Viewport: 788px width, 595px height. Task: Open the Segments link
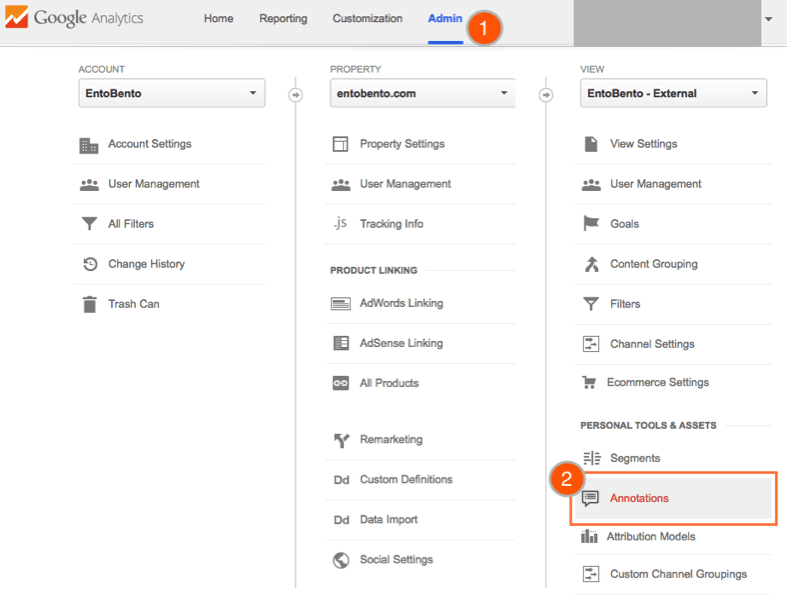pyautogui.click(x=635, y=458)
